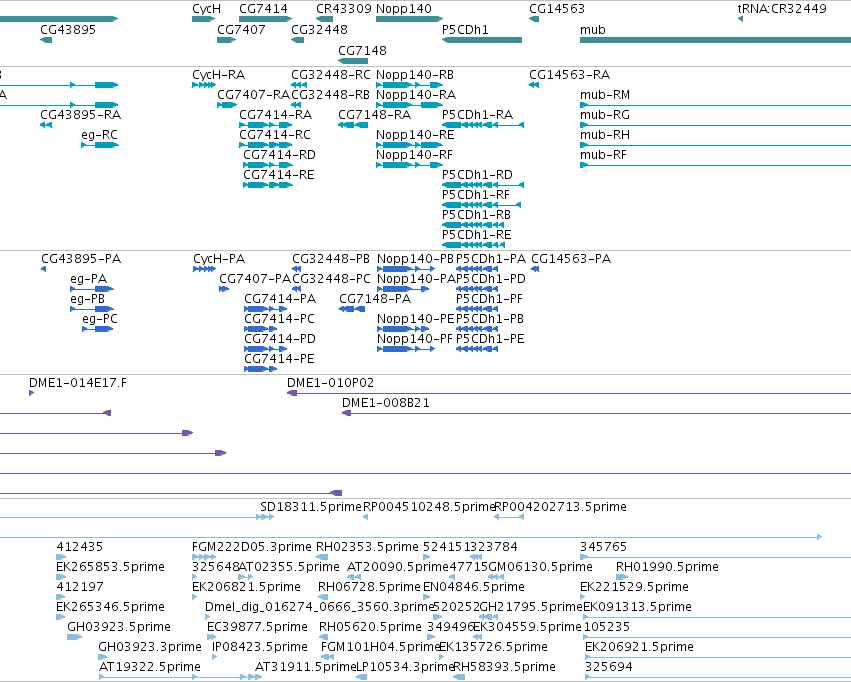Viewport: 851px width, 682px height.
Task: Select the CG7414-PA protein label
Action: point(280,299)
